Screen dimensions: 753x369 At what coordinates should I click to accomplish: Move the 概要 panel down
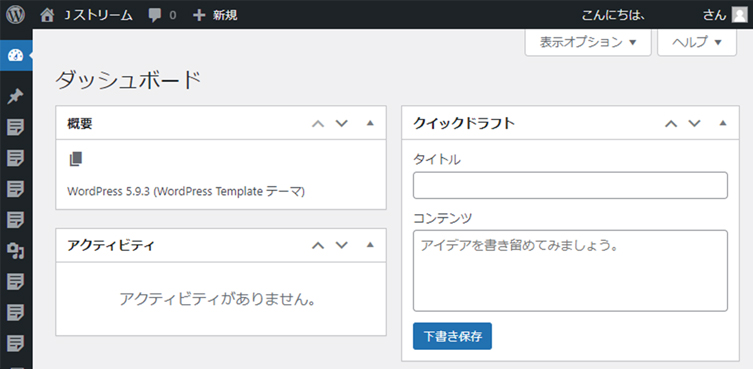click(x=341, y=123)
